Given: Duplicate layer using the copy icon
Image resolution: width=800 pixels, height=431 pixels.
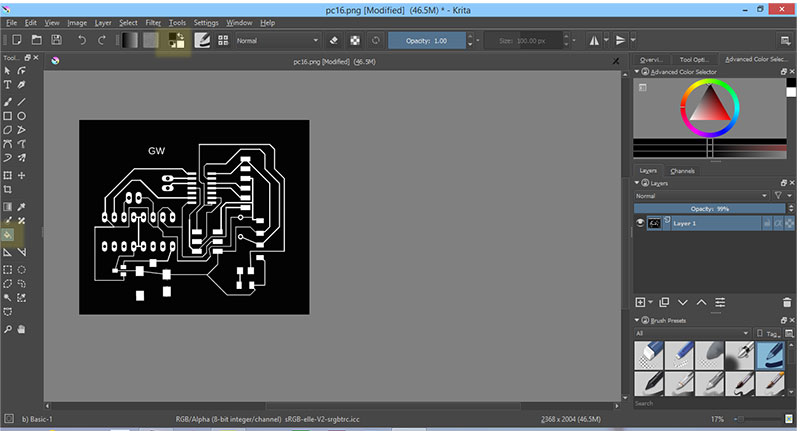Looking at the screenshot, I should [664, 301].
